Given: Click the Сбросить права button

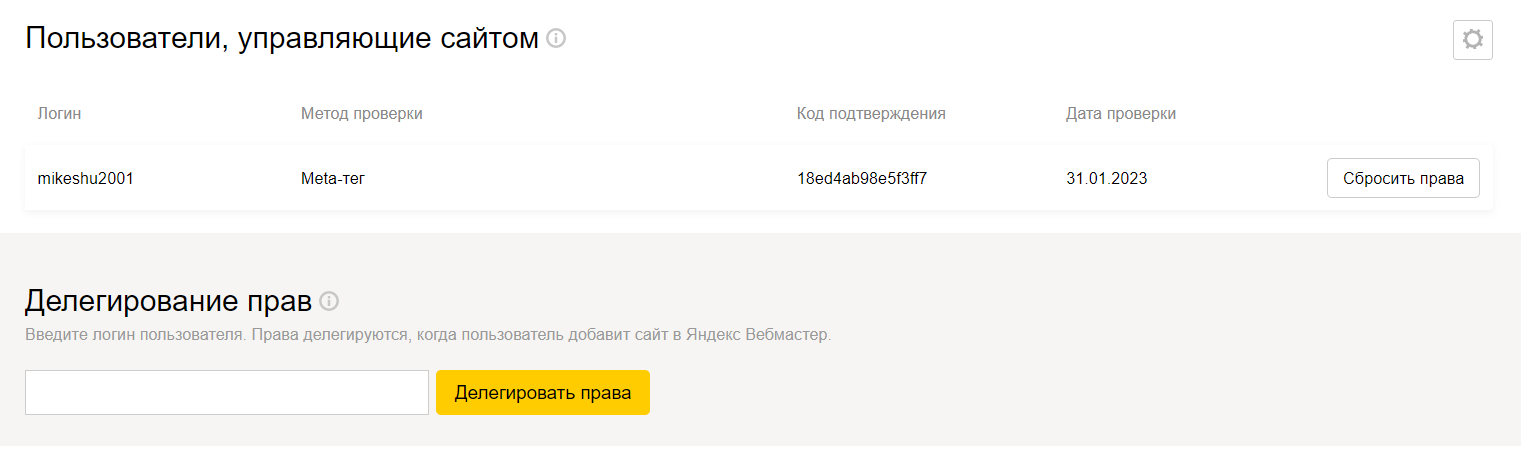Looking at the screenshot, I should click(x=1403, y=178).
